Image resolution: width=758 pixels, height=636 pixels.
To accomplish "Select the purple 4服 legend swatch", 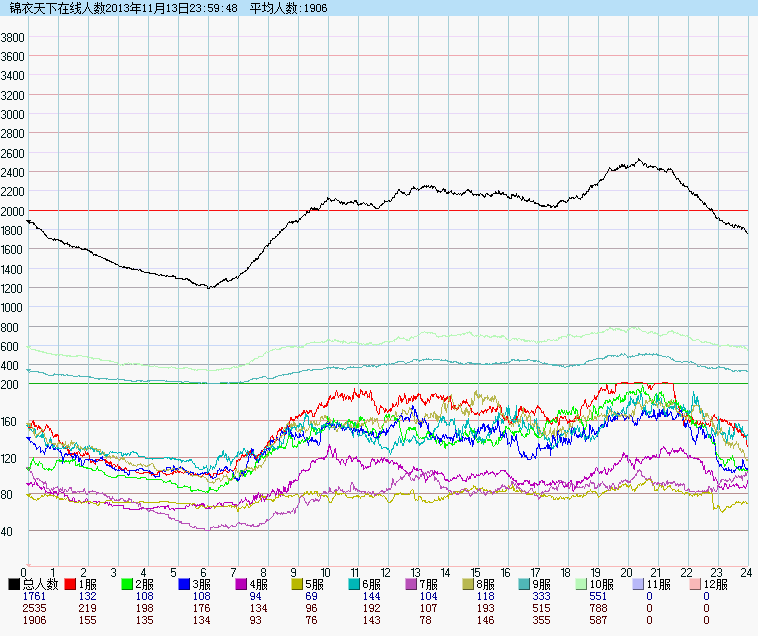I will (x=242, y=584).
